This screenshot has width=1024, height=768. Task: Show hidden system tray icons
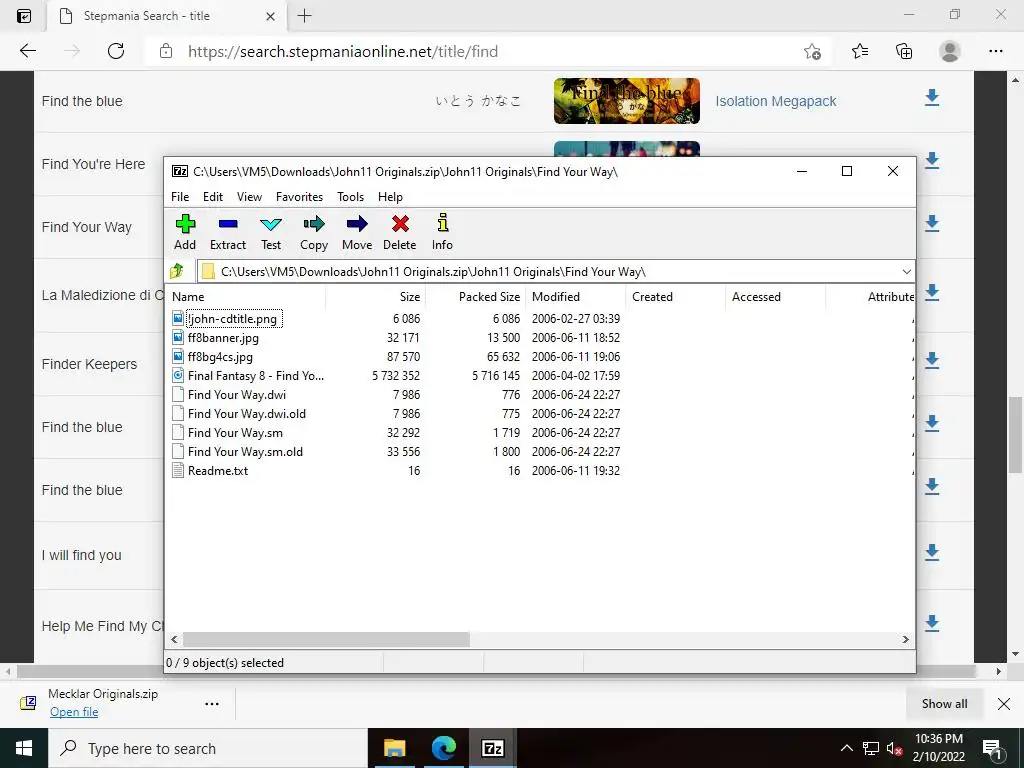[846, 748]
